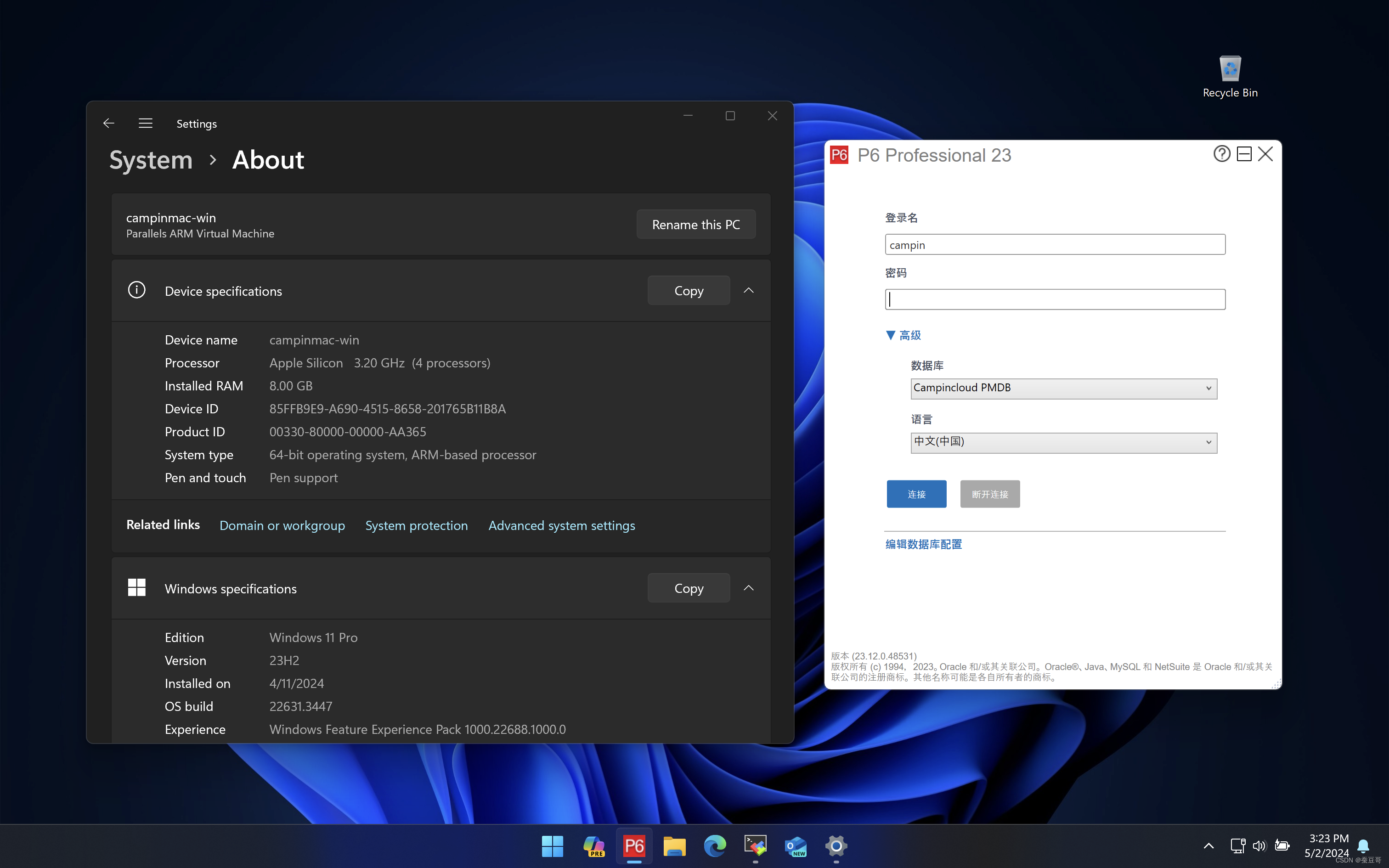
Task: Go back in Settings window
Action: click(108, 124)
